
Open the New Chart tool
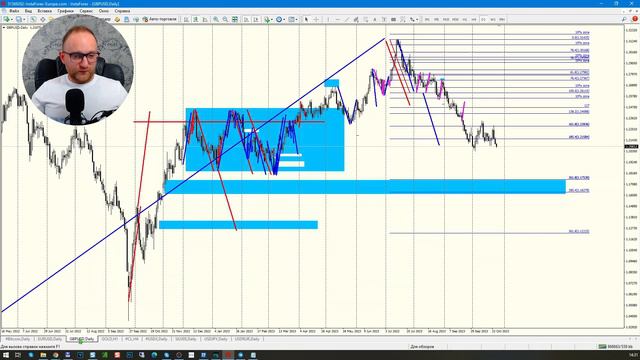coord(7,19)
